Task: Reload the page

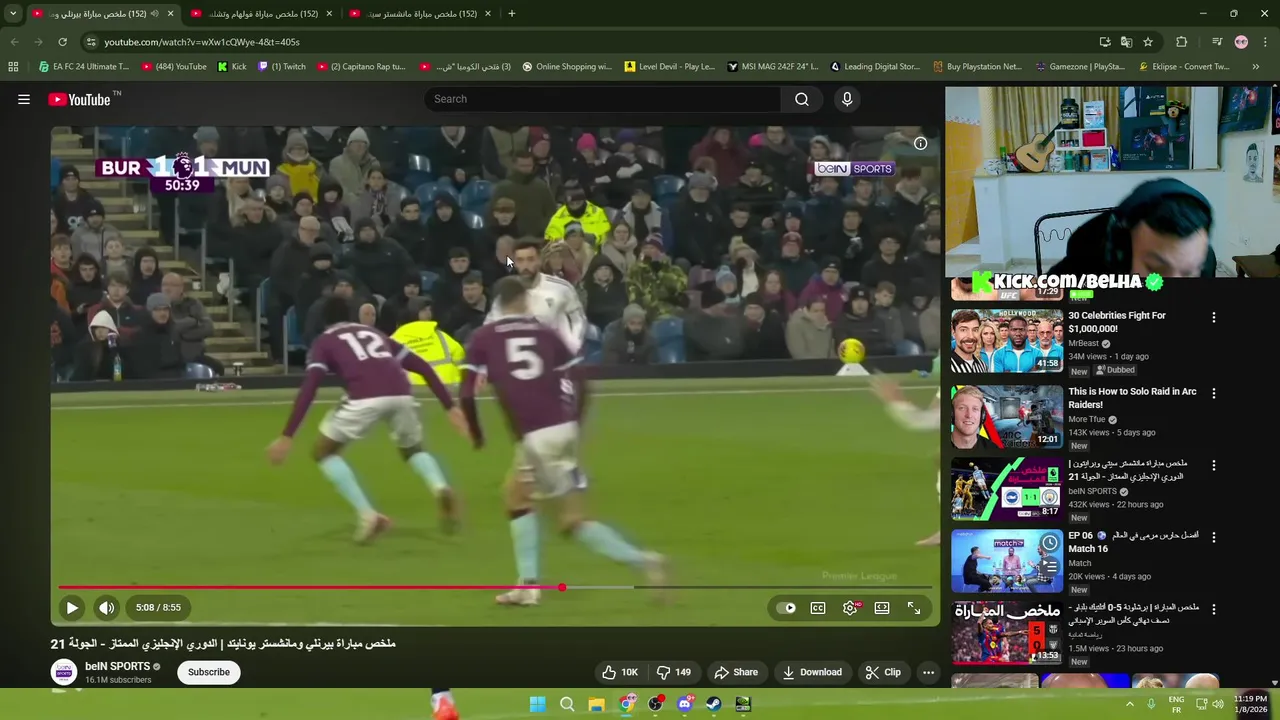Action: 62,42
